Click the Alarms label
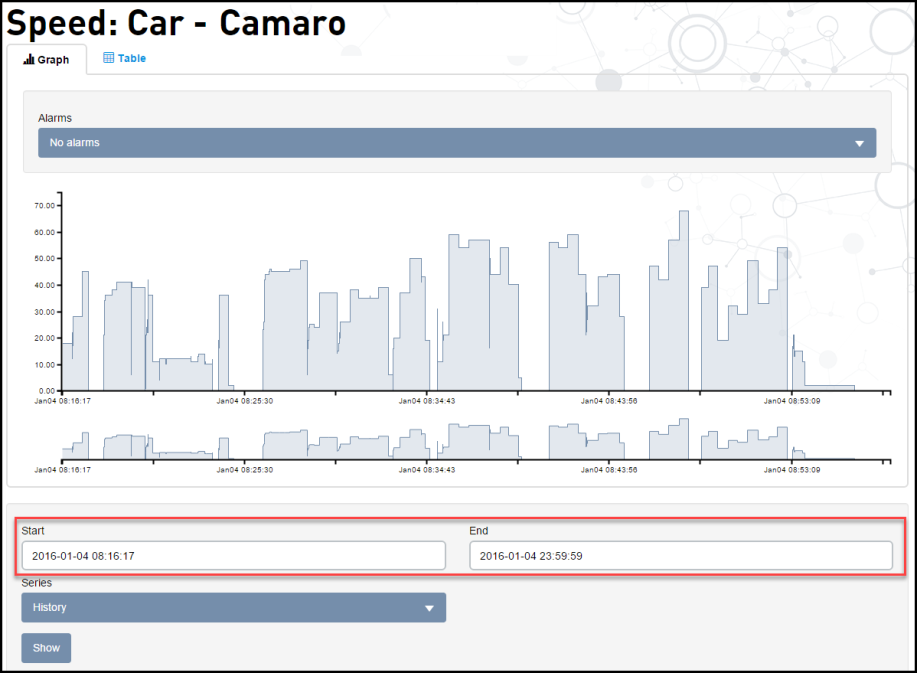This screenshot has width=917, height=673. click(x=55, y=118)
